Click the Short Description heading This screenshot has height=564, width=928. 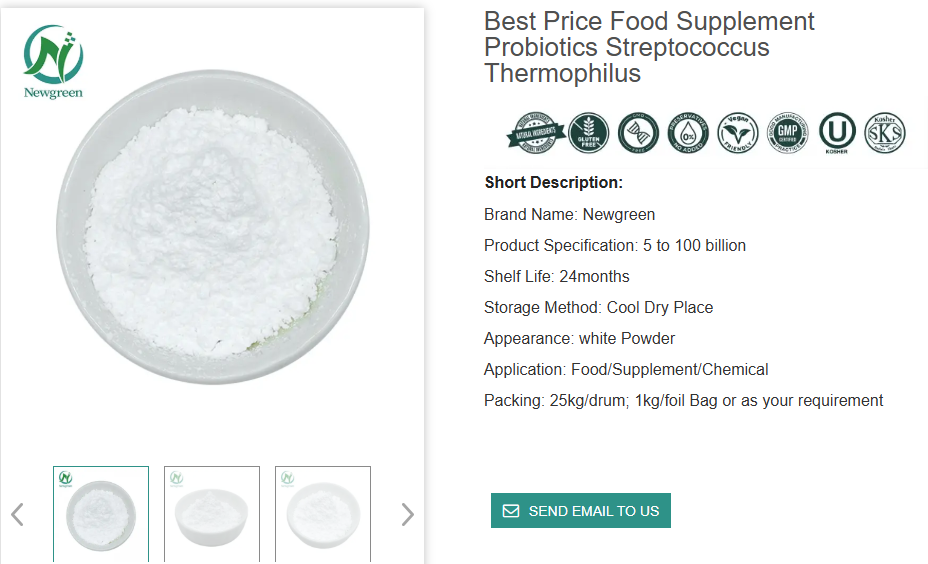[554, 182]
